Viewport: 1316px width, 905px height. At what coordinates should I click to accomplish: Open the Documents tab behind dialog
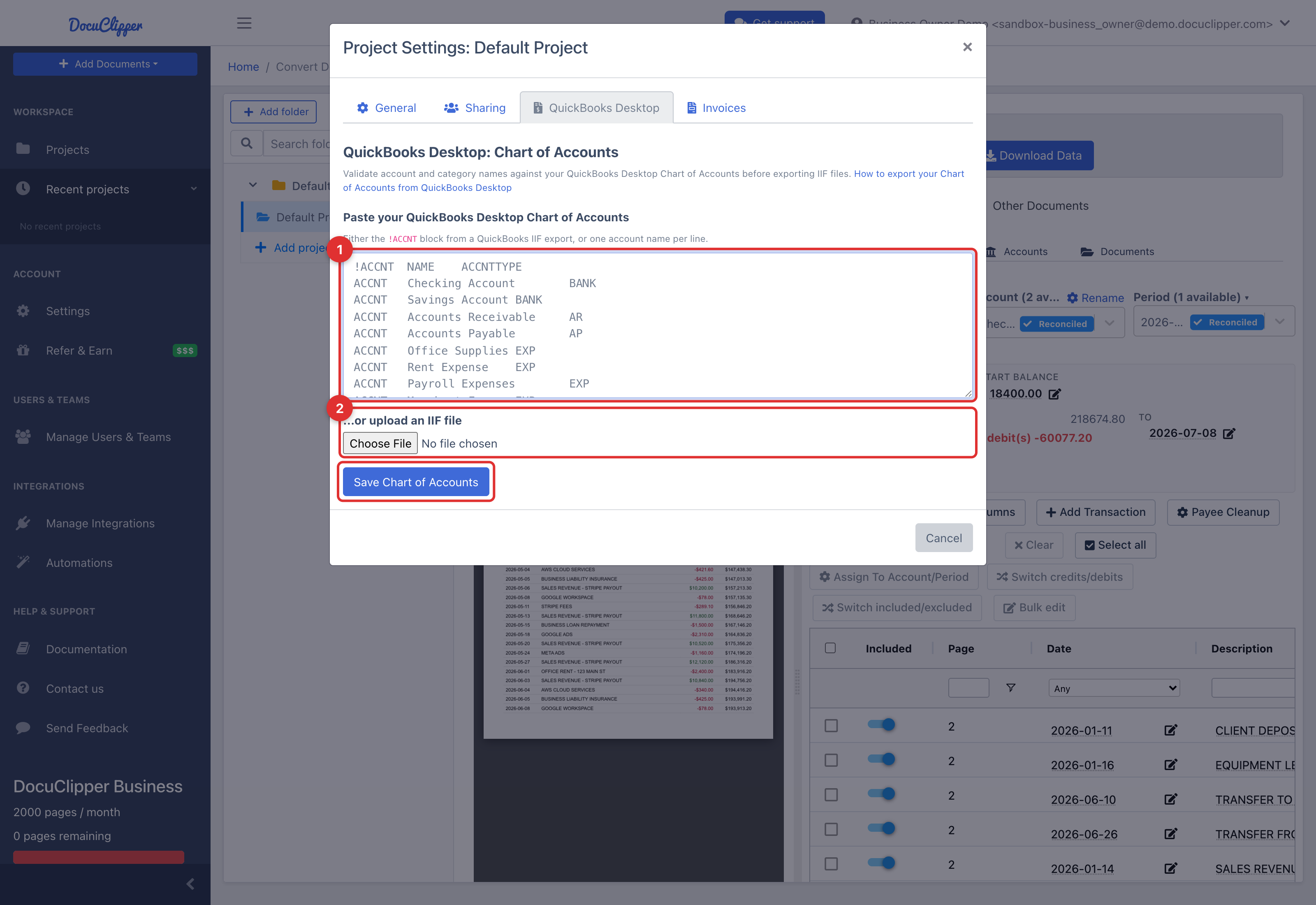[x=1117, y=252]
